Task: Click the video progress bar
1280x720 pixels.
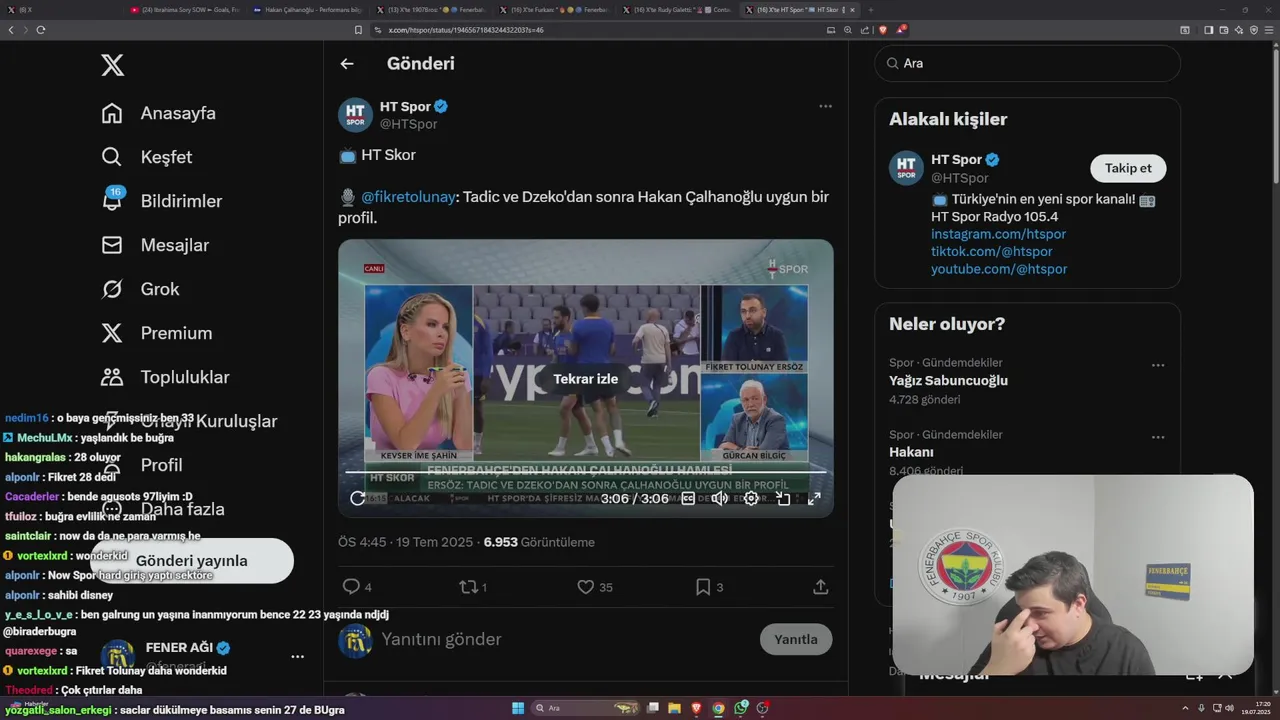Action: point(585,472)
